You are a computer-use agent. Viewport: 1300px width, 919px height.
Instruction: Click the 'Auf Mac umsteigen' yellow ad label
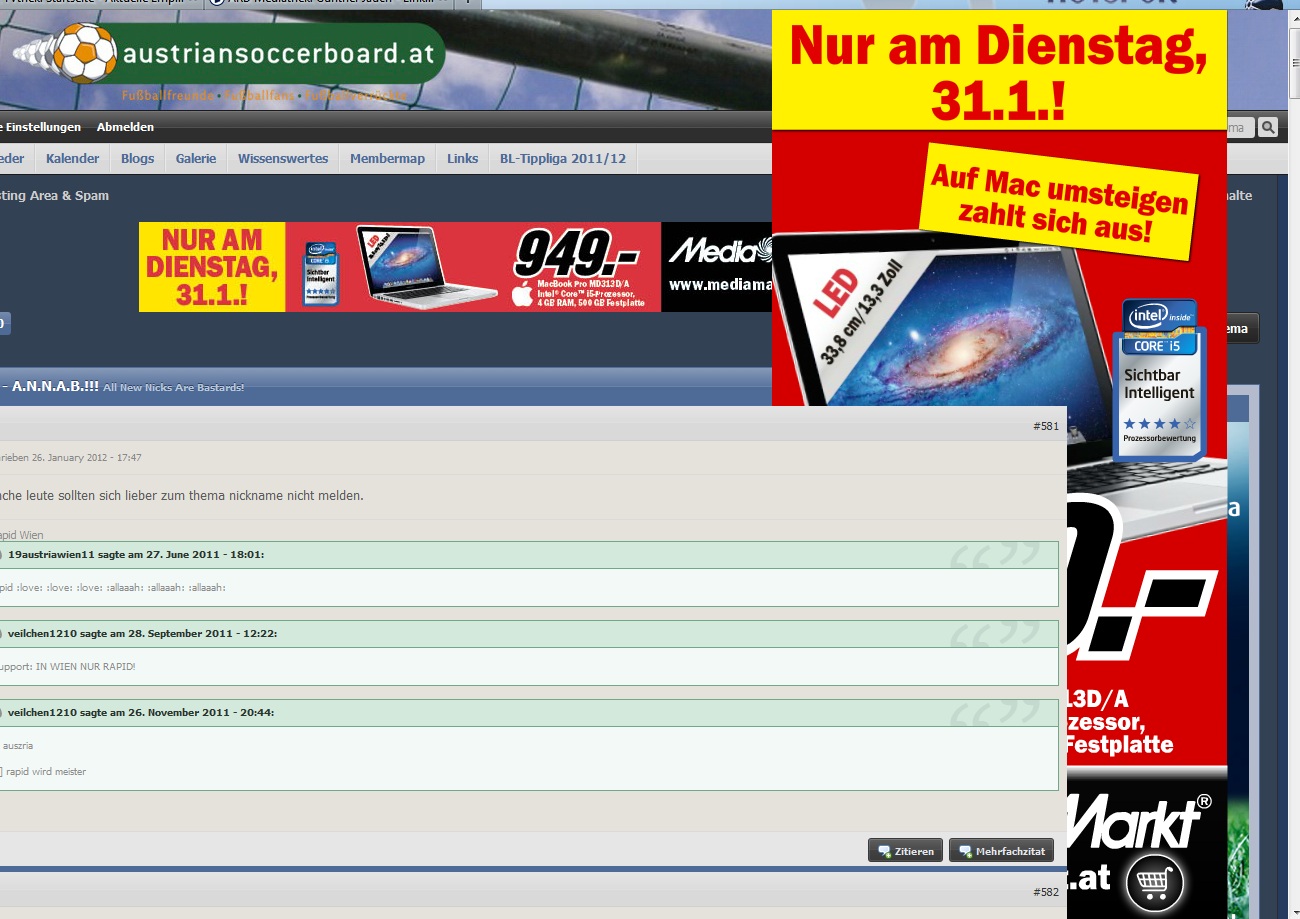(x=1058, y=203)
